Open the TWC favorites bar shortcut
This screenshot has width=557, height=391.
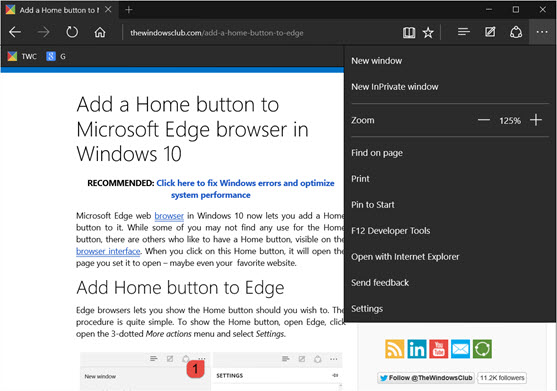coord(22,56)
